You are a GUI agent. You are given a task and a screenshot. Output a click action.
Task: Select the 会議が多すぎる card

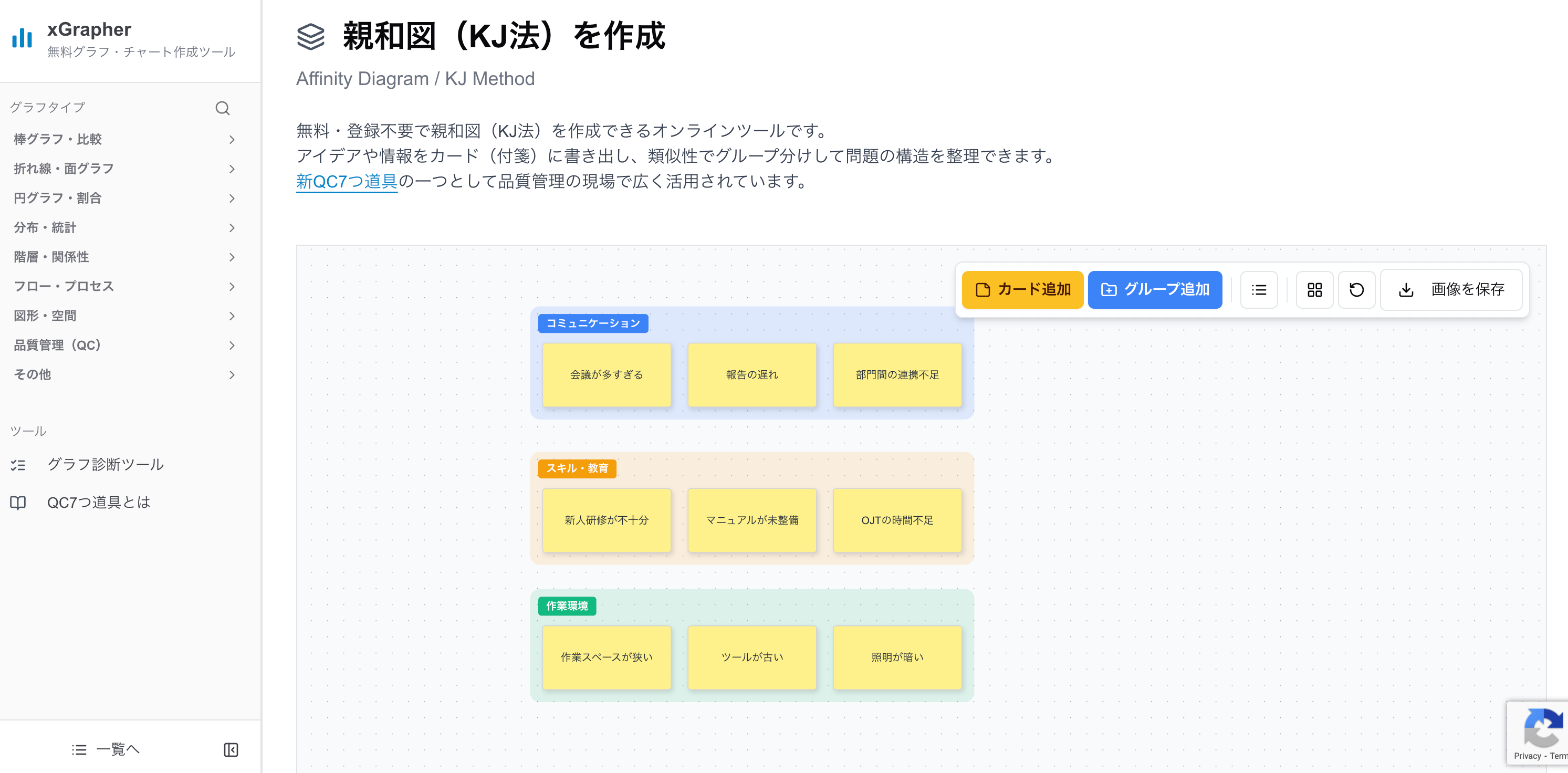[607, 375]
